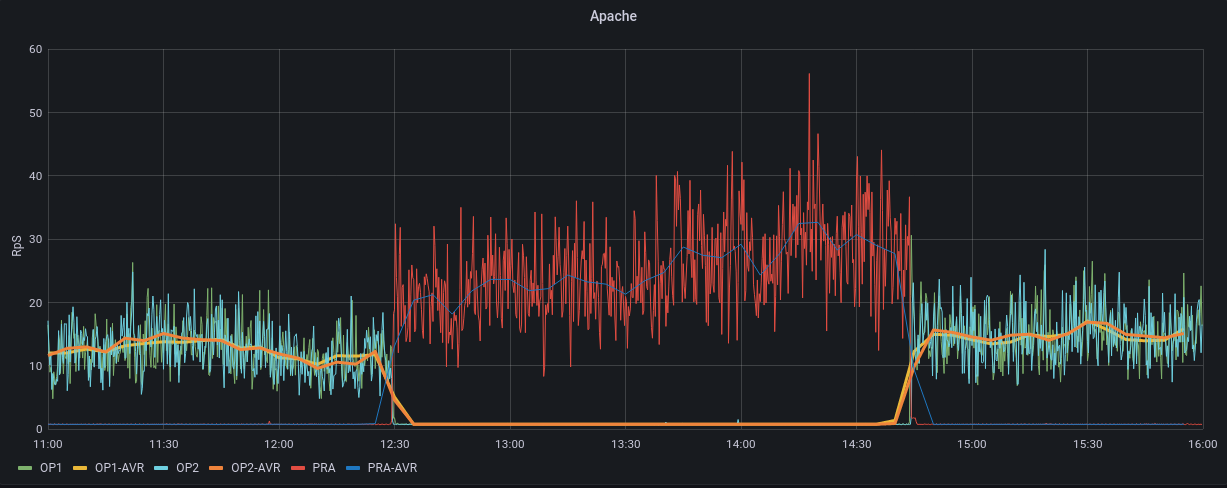
Task: Click the 60 y-axis value label
Action: 35,49
